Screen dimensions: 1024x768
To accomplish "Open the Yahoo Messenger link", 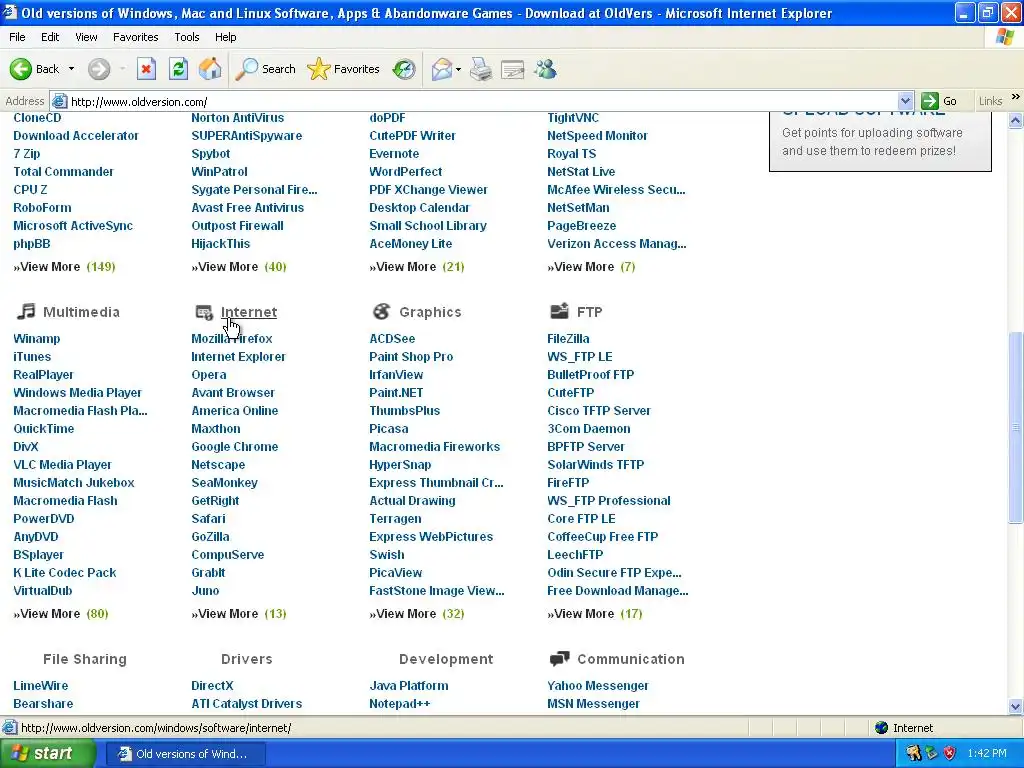I will (x=598, y=686).
